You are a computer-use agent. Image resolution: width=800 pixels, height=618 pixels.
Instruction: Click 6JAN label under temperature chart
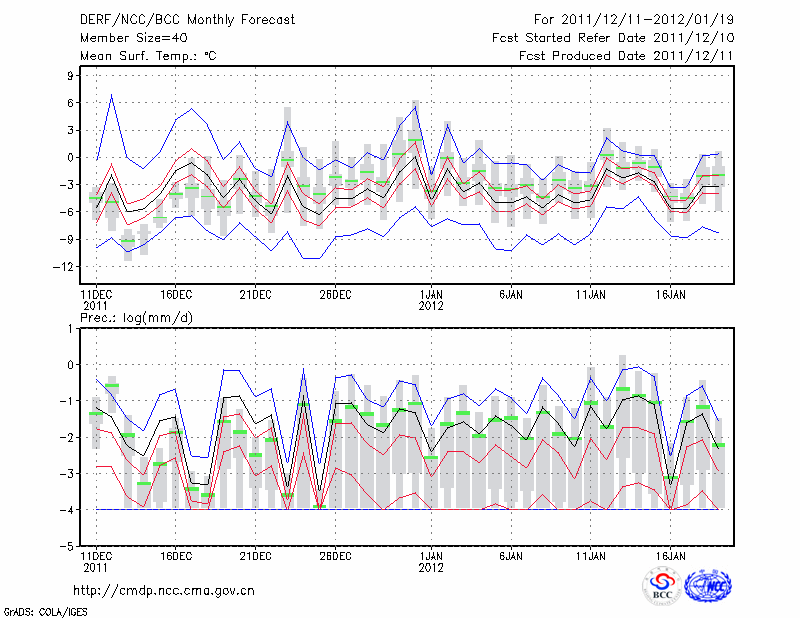coord(510,295)
